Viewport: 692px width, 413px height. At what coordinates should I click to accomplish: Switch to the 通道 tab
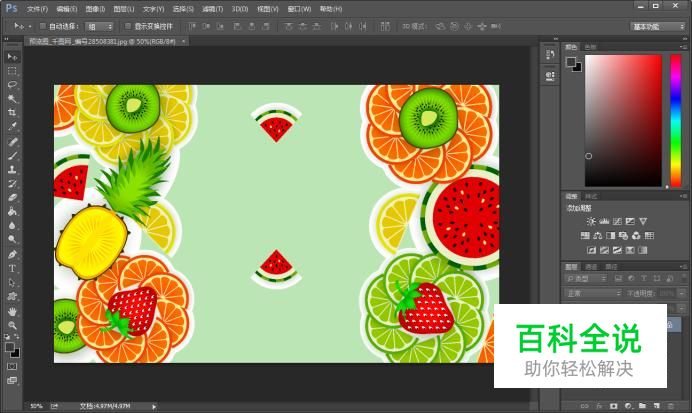tap(591, 267)
